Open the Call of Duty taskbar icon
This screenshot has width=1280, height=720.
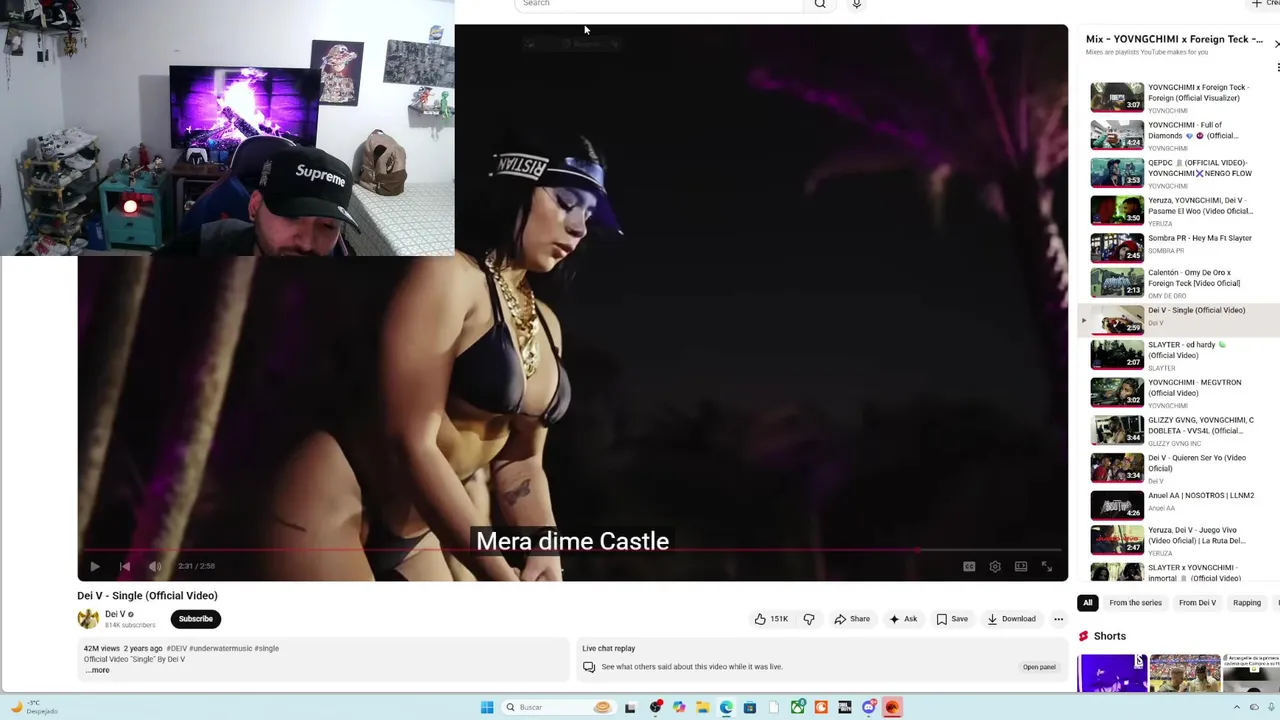tap(845, 708)
